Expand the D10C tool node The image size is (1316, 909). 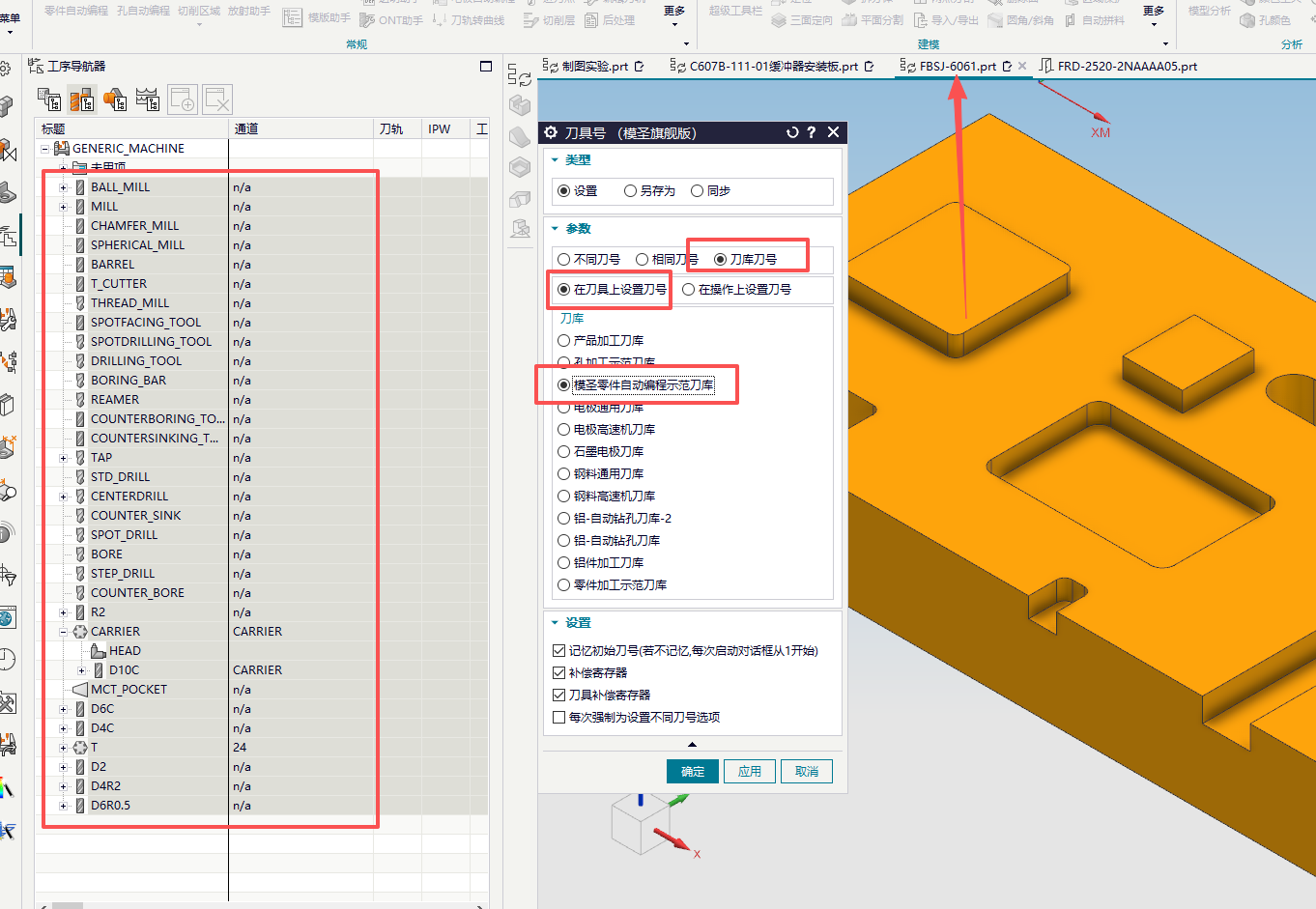[x=82, y=670]
